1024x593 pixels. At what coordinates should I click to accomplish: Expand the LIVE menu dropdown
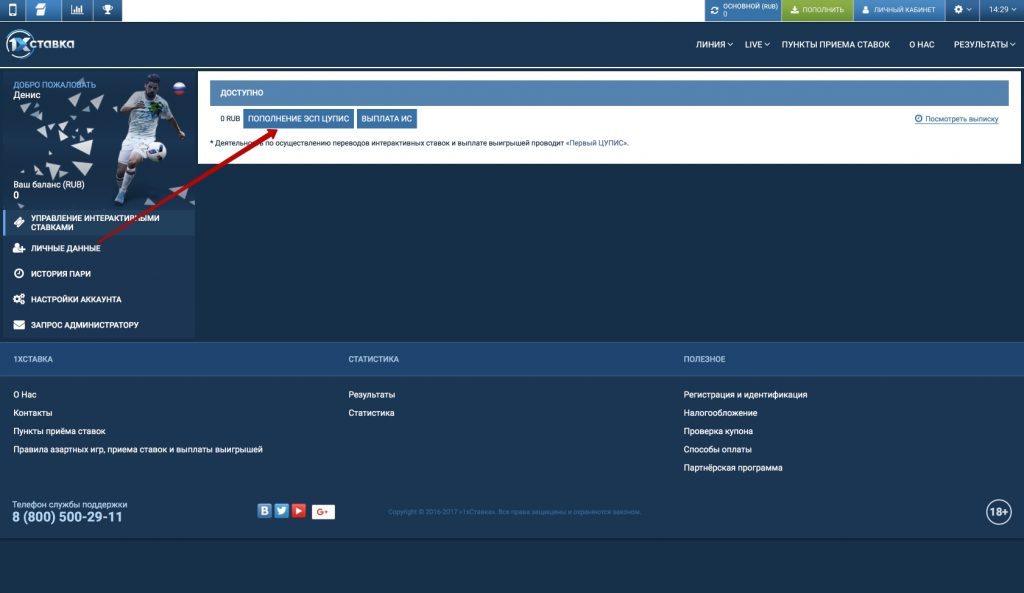click(x=757, y=44)
